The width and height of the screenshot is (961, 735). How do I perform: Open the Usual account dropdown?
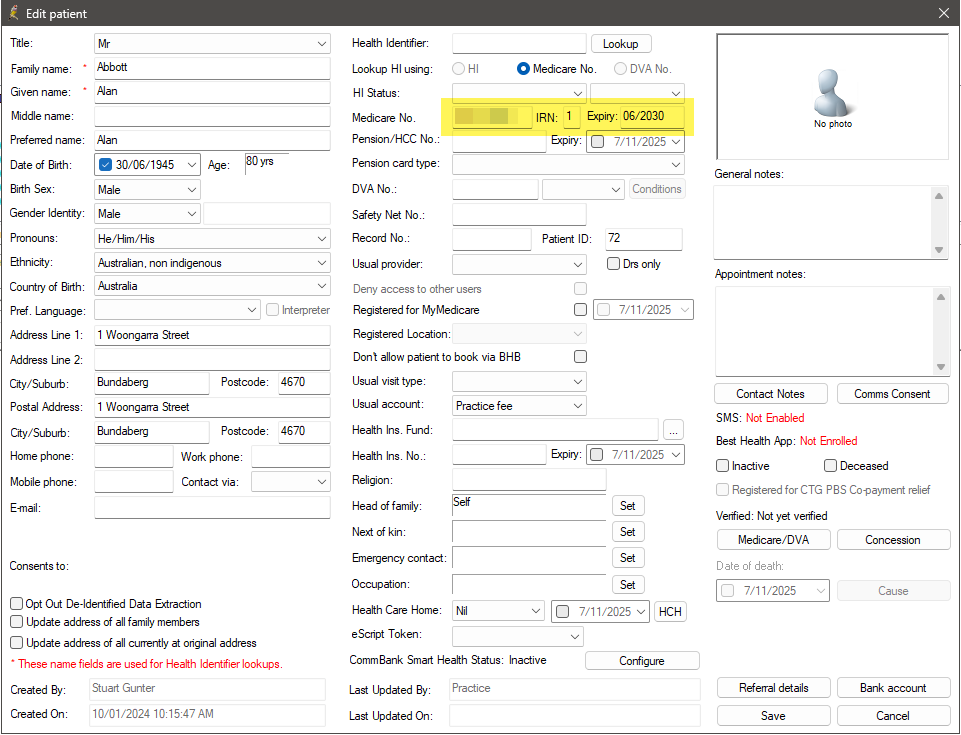click(x=577, y=406)
